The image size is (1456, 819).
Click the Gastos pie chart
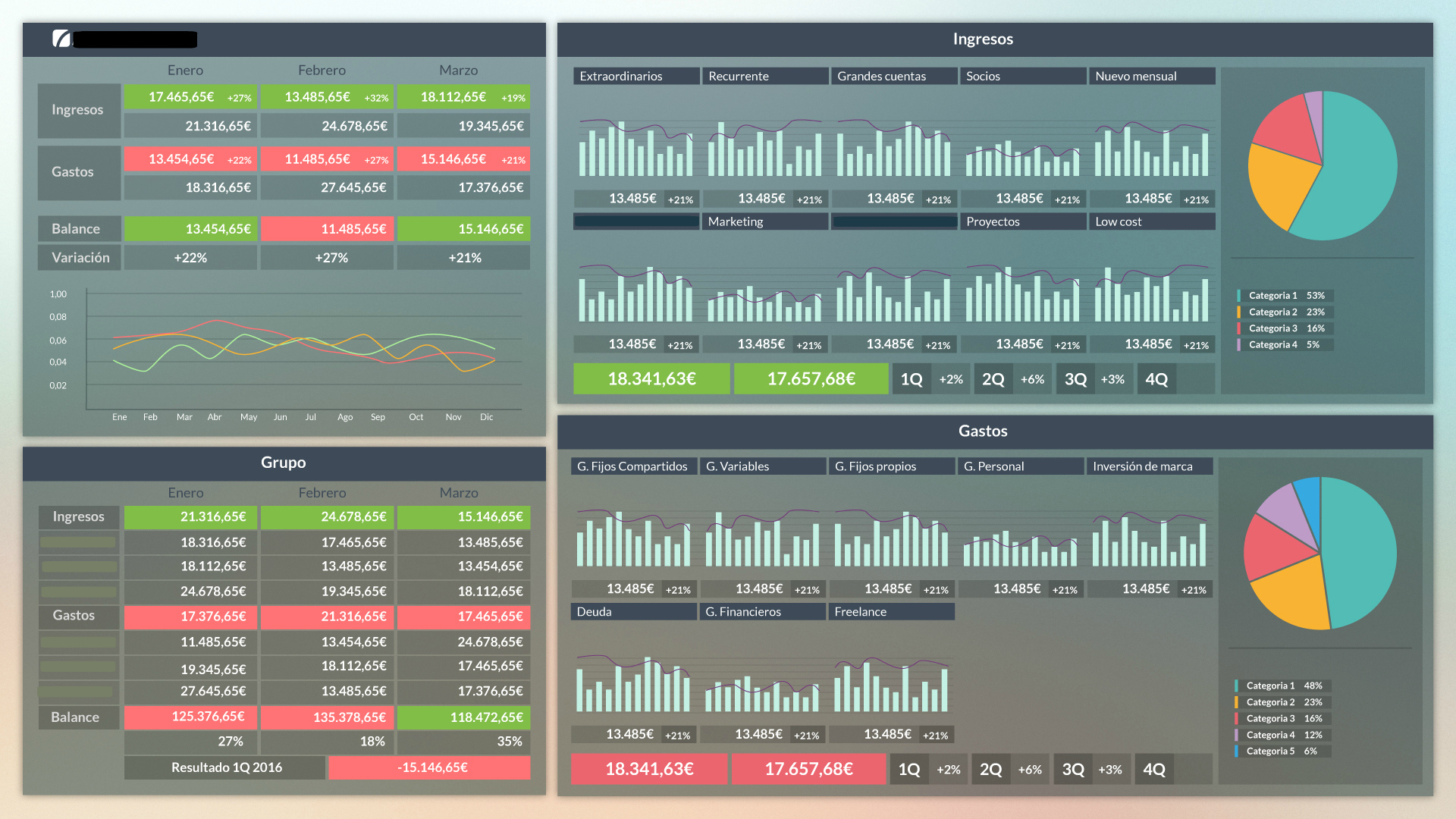click(1320, 554)
